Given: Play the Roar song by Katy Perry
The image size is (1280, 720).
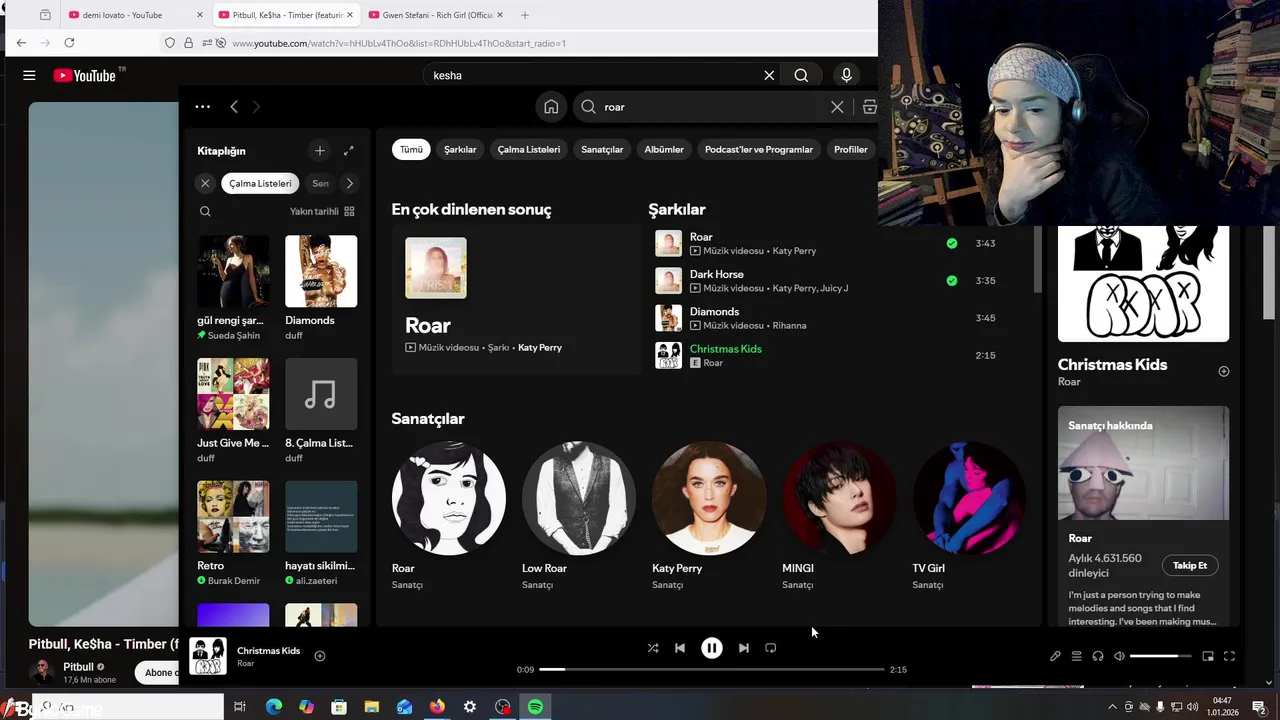Looking at the screenshot, I should point(840,243).
